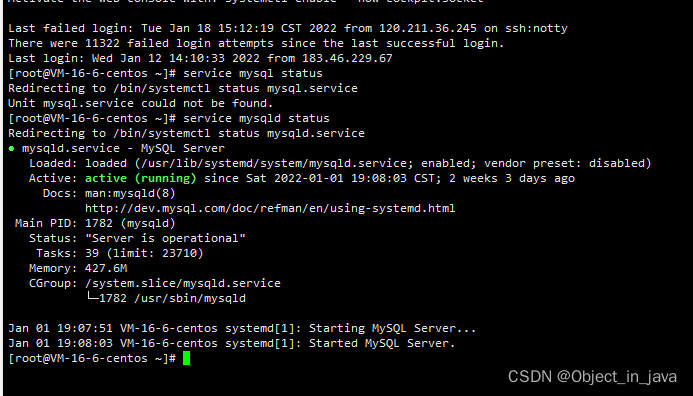Click the Memory value 427.6M
Image resolution: width=693 pixels, height=396 pixels.
106,268
